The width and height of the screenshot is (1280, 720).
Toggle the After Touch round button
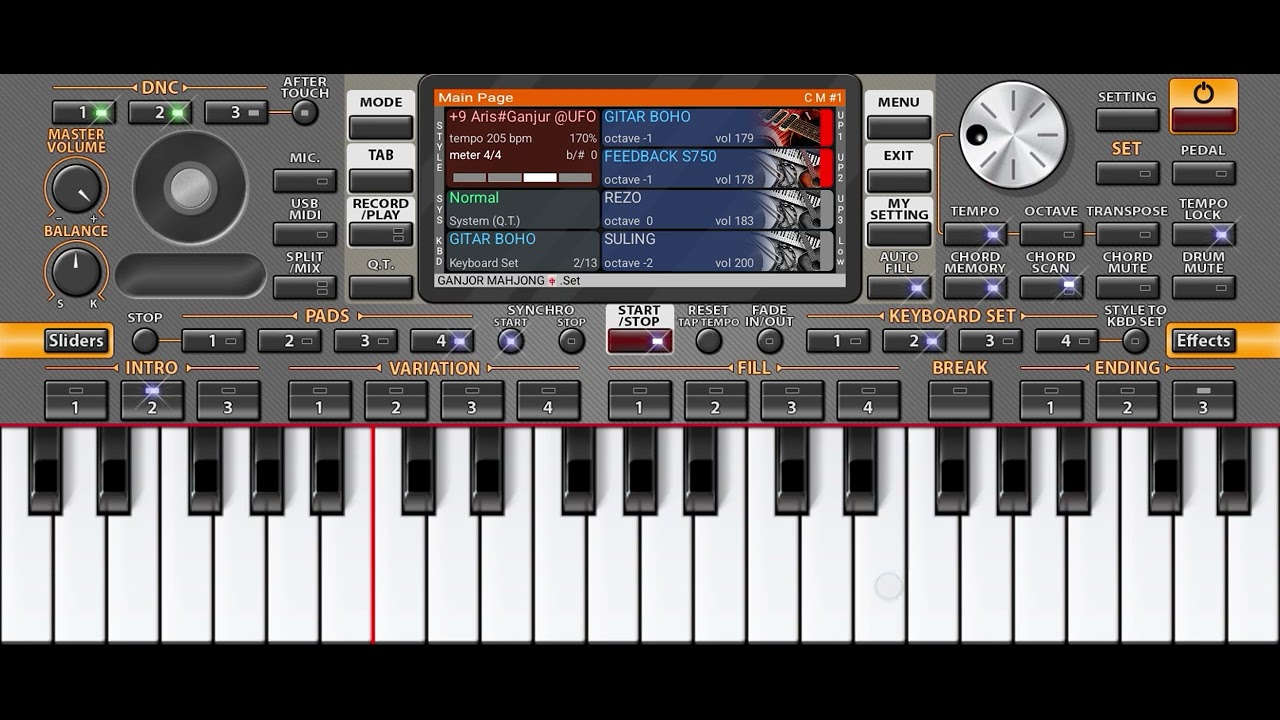tap(305, 112)
